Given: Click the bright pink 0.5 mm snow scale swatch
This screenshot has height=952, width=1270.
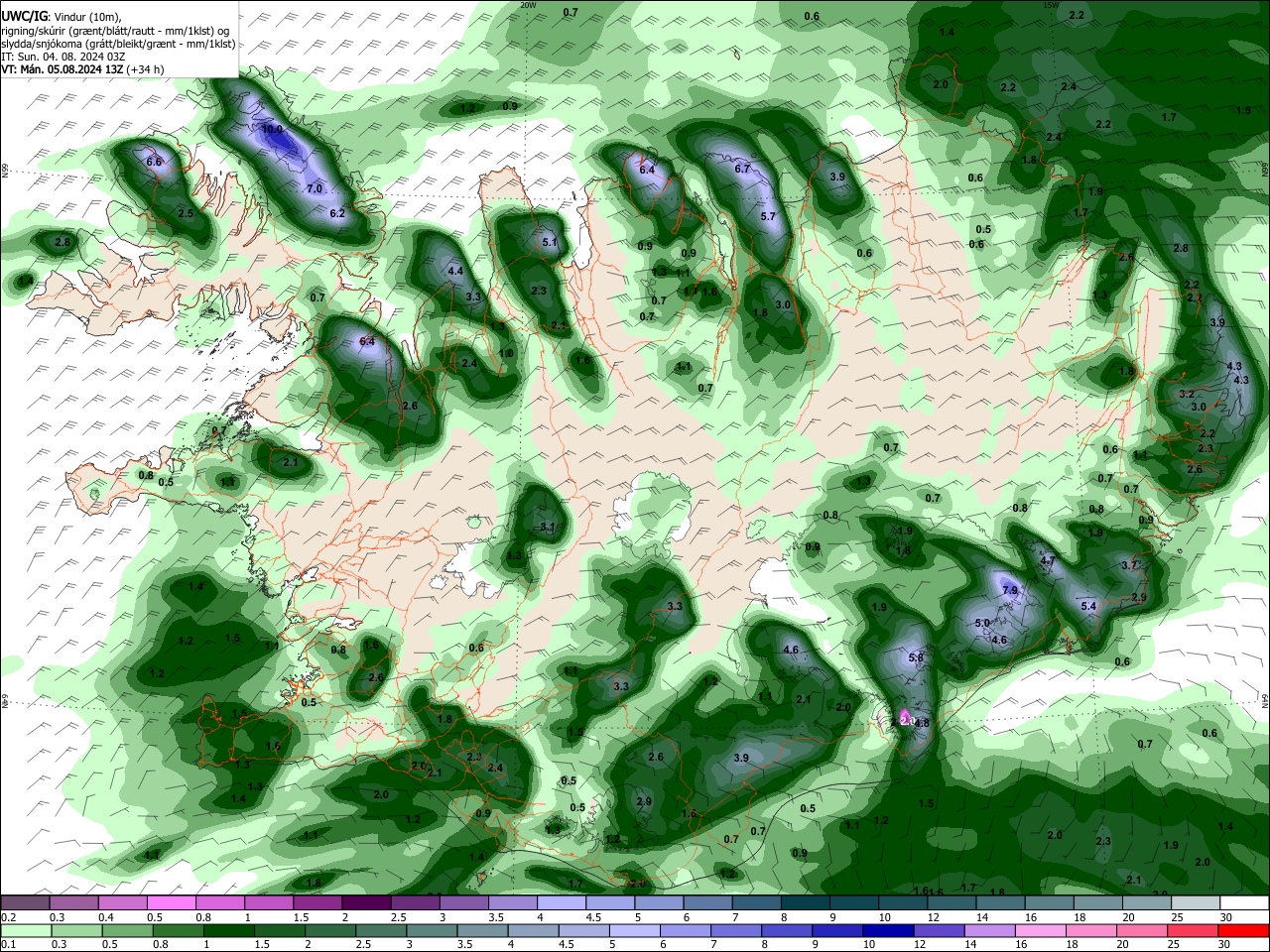Looking at the screenshot, I should pyautogui.click(x=171, y=902).
